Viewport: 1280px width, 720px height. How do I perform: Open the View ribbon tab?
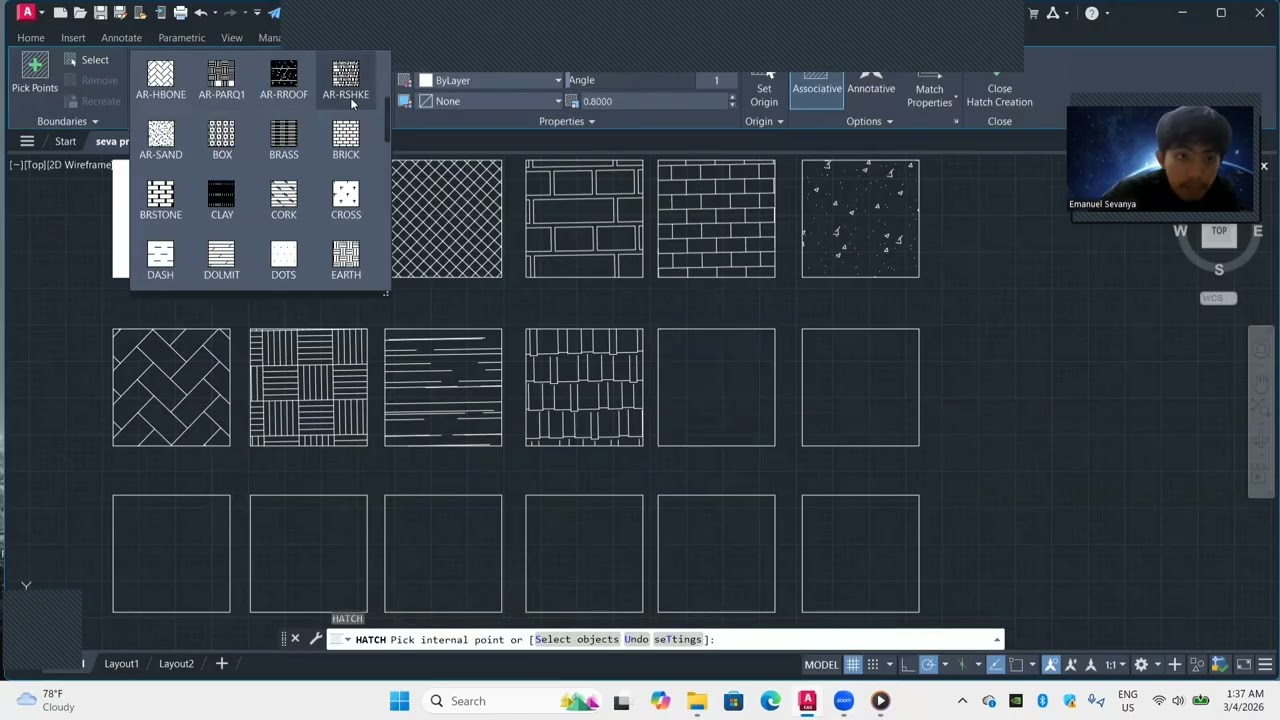(231, 38)
